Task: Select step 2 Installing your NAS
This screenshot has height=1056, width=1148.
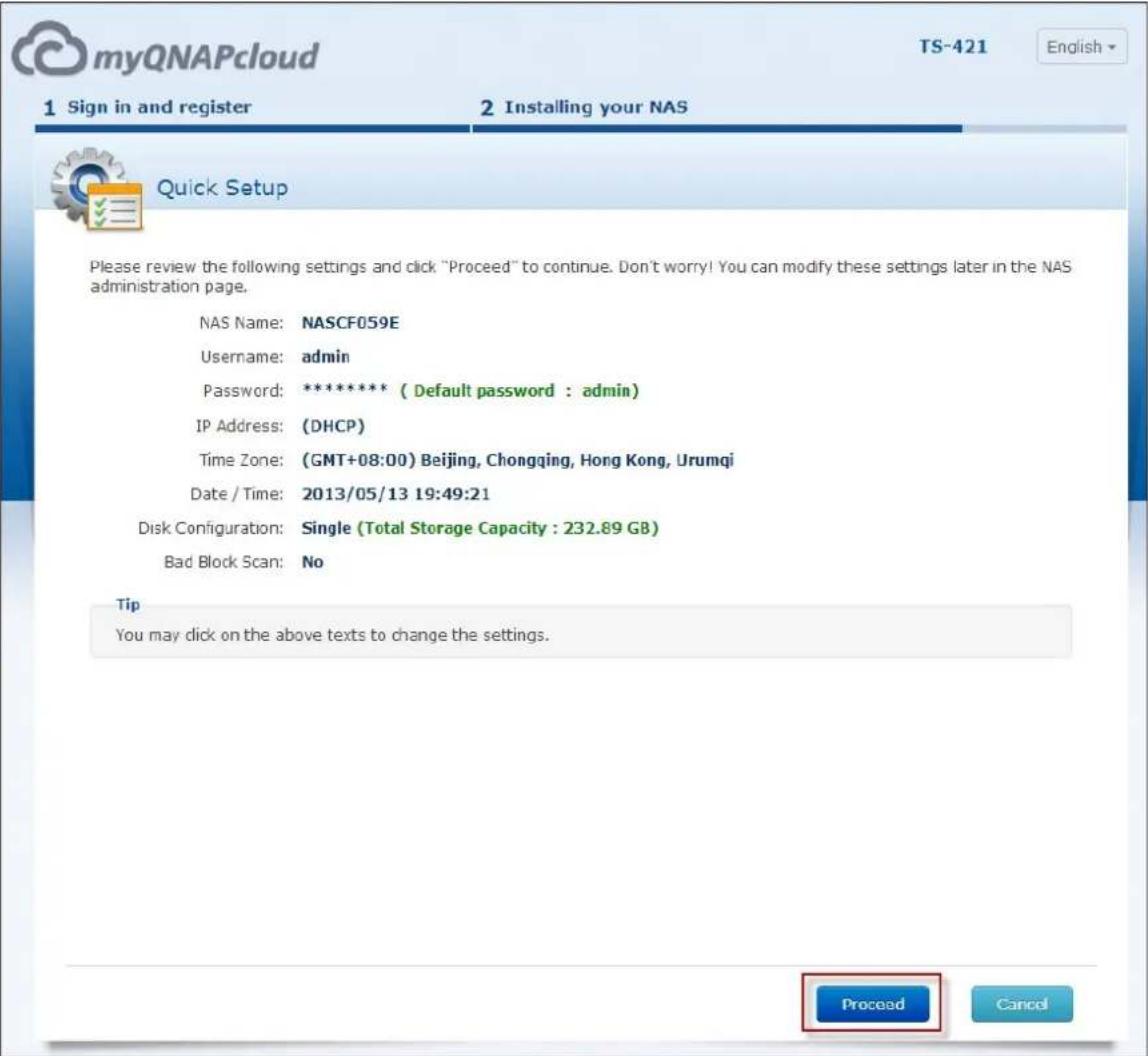Action: tap(584, 108)
